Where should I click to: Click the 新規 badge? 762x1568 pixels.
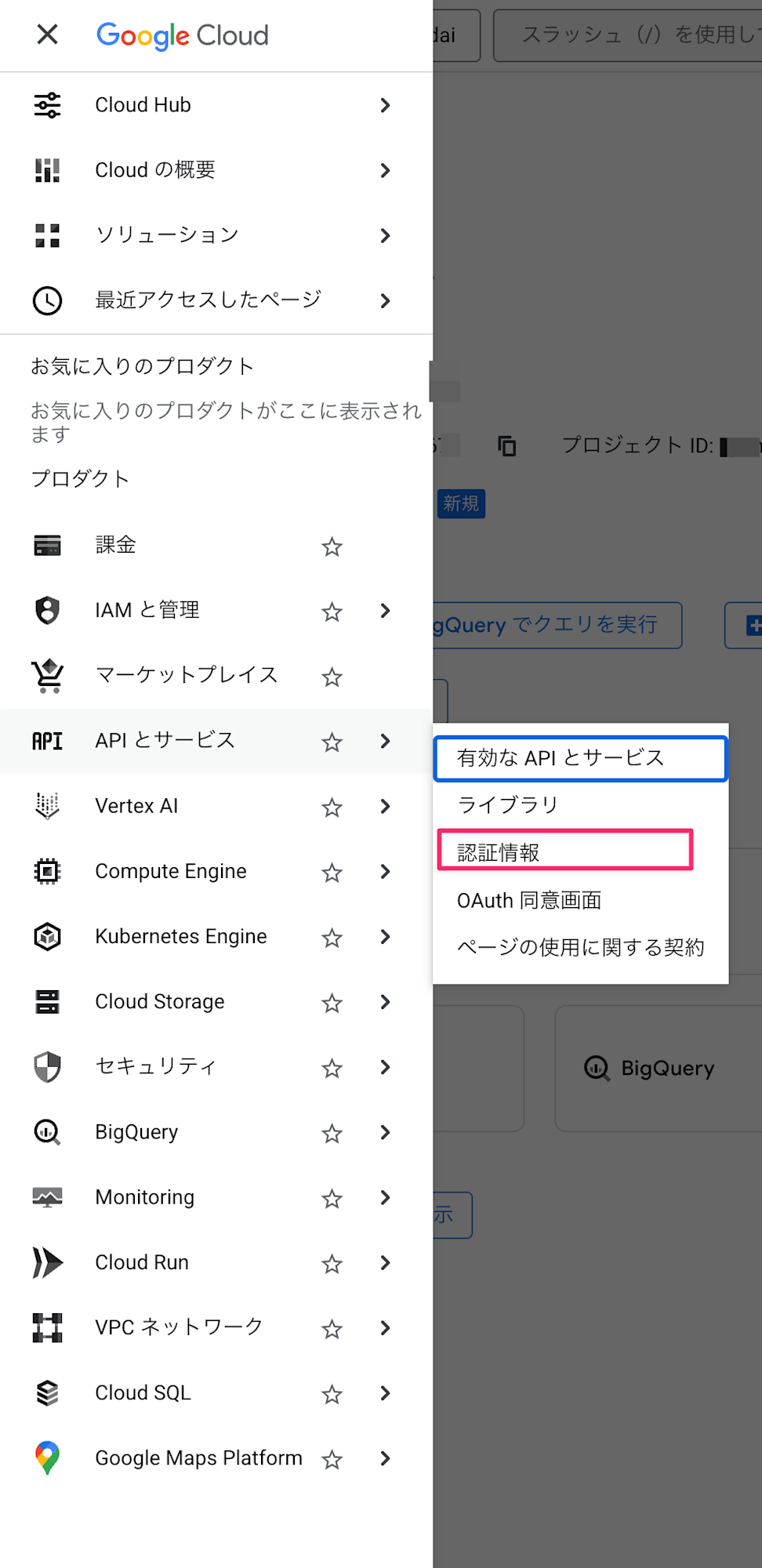click(x=461, y=503)
